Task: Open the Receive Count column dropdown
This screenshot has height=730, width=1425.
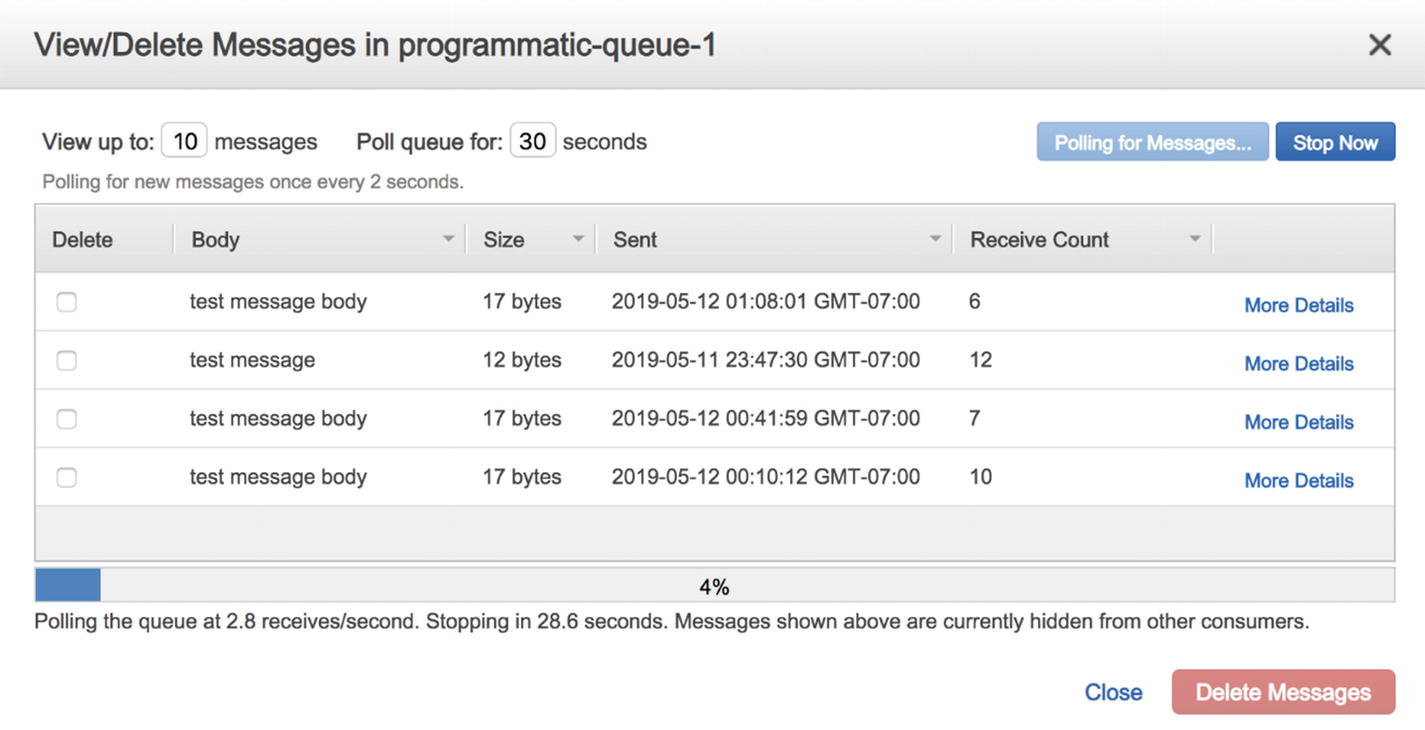Action: pyautogui.click(x=1193, y=238)
